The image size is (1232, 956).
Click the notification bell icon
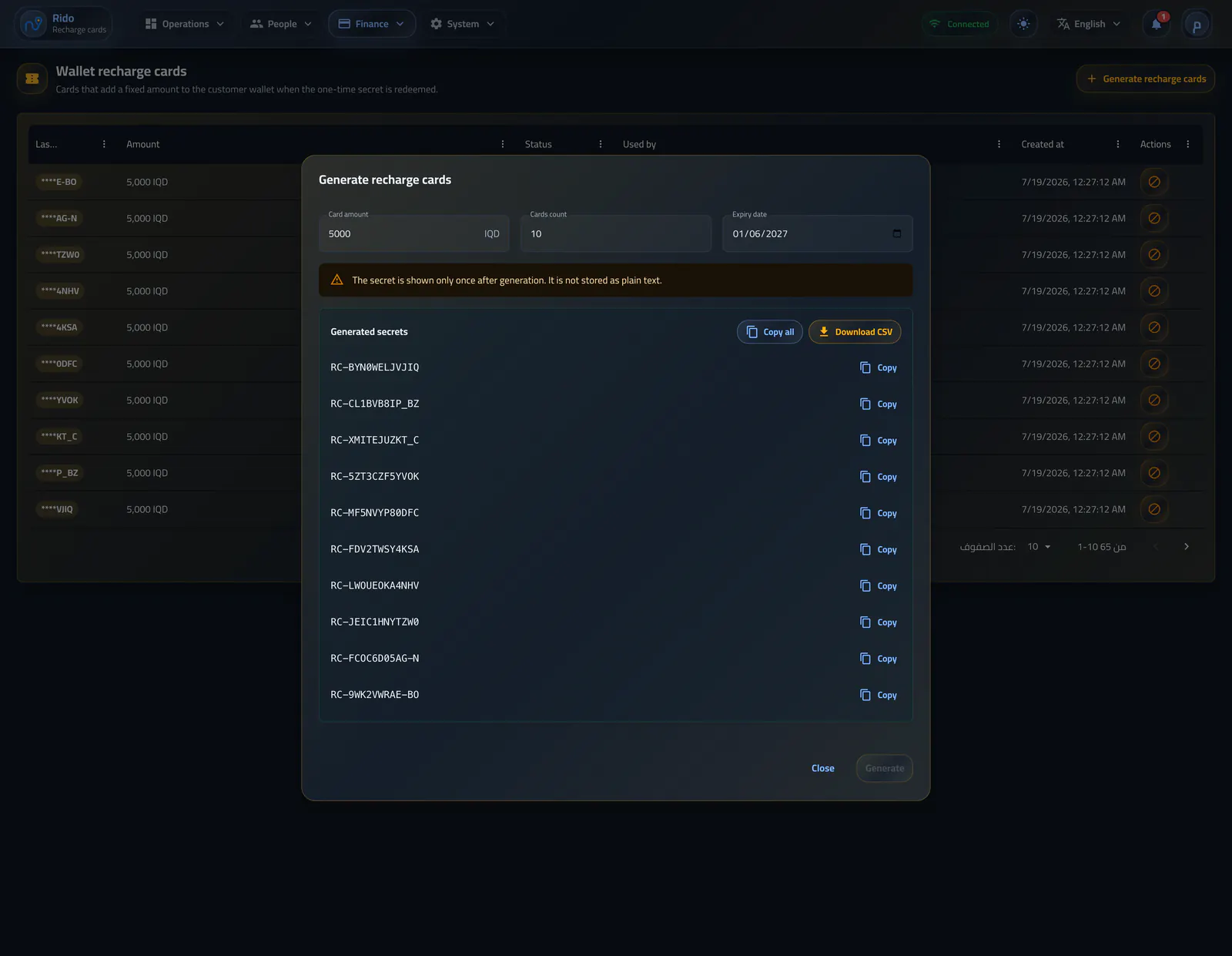pyautogui.click(x=1156, y=24)
